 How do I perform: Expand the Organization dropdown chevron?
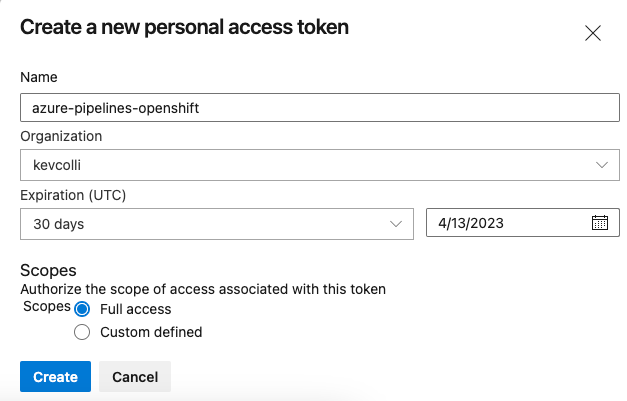(602, 165)
